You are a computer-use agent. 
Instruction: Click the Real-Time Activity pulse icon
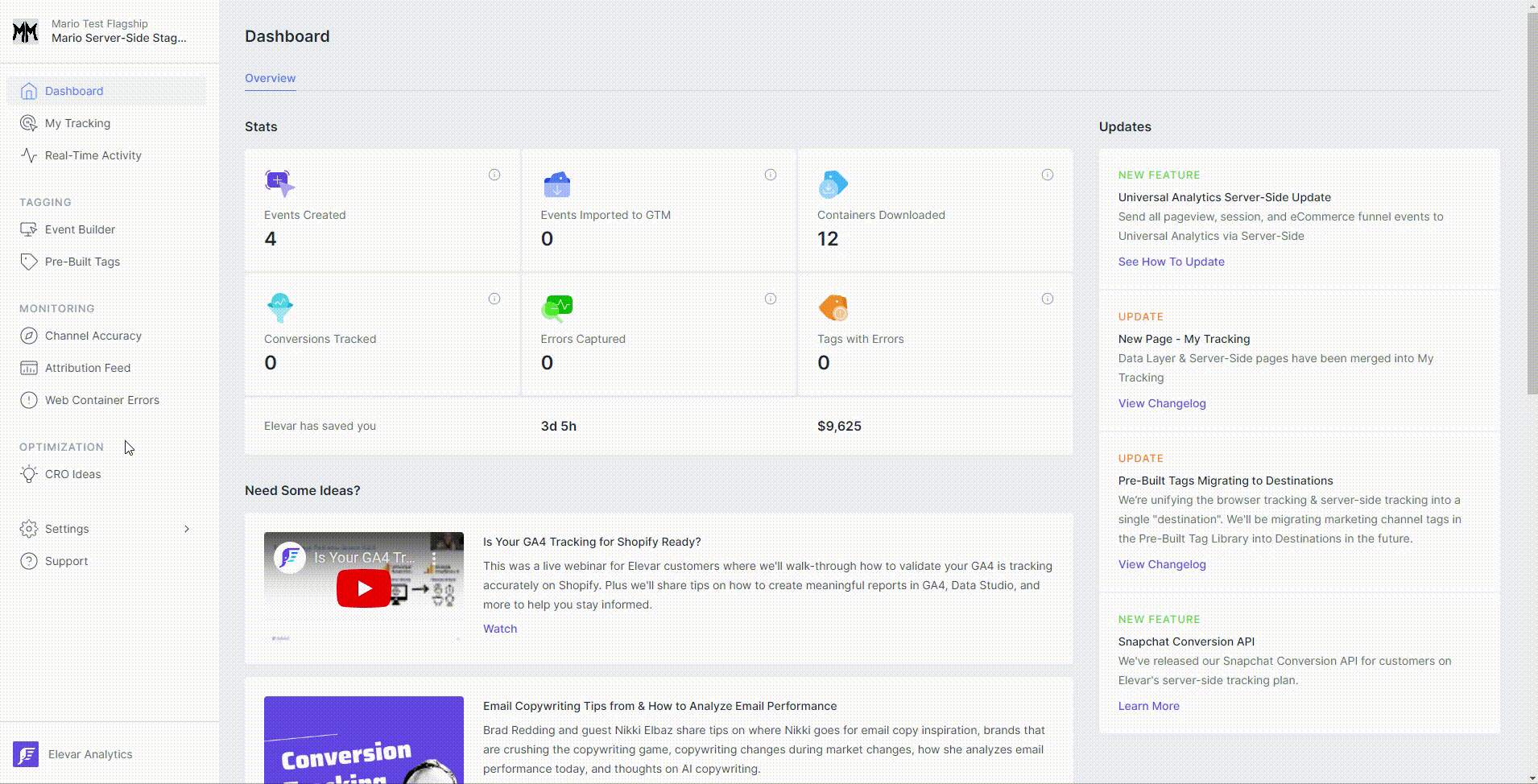point(29,155)
